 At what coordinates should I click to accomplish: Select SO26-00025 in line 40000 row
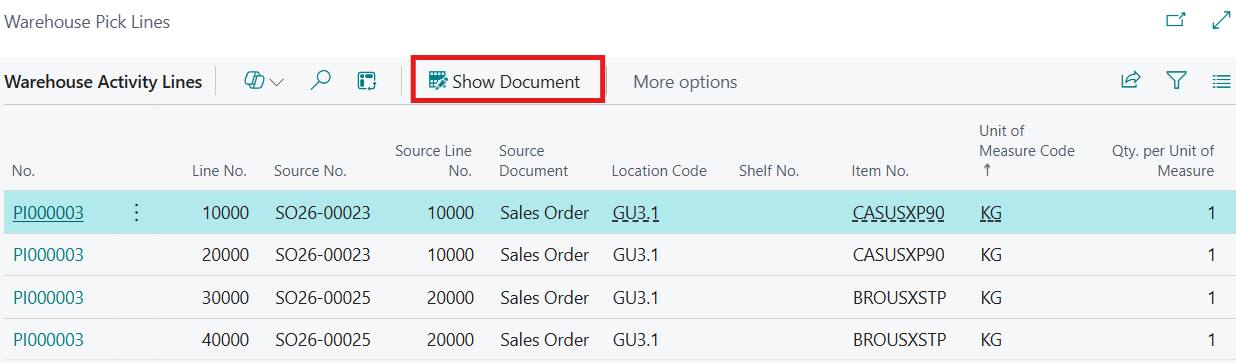[322, 340]
